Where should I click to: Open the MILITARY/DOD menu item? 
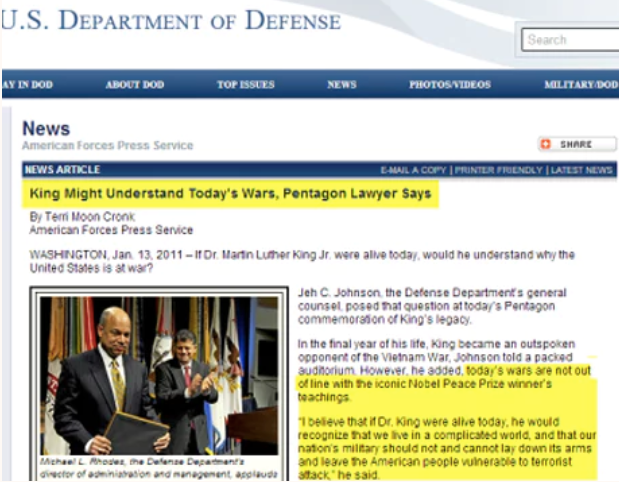(x=581, y=84)
